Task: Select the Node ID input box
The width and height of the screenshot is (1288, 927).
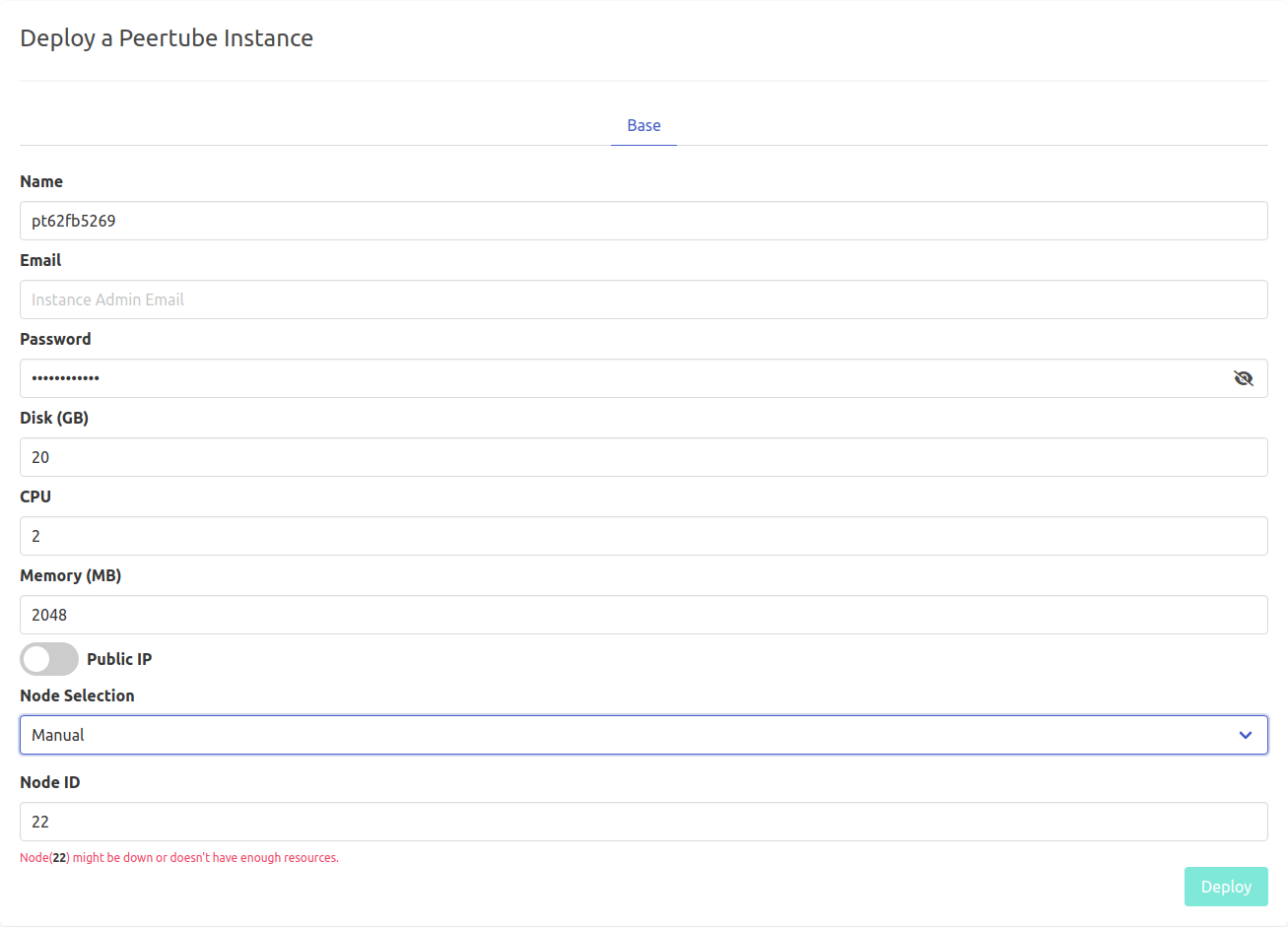Action: [644, 822]
